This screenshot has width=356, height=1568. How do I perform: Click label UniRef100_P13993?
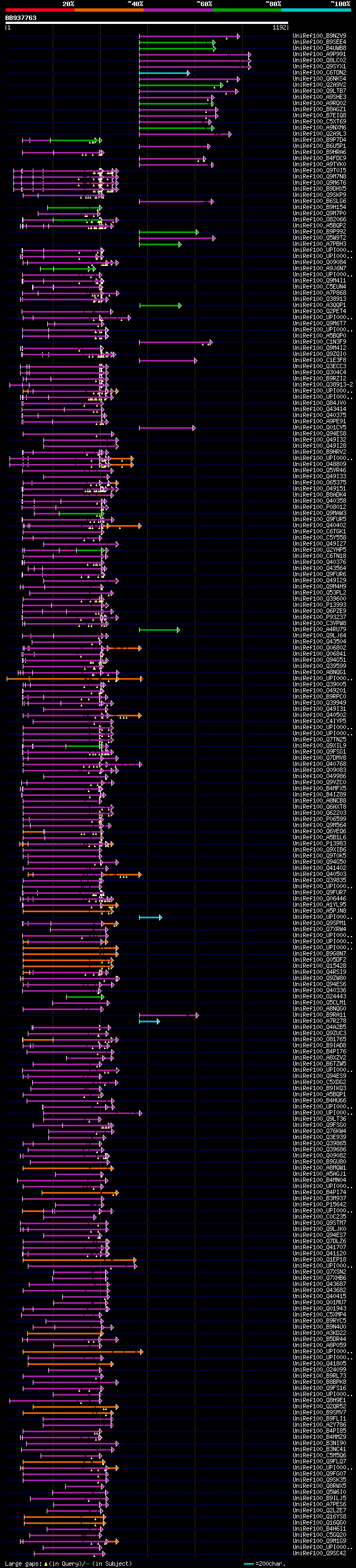point(319,605)
